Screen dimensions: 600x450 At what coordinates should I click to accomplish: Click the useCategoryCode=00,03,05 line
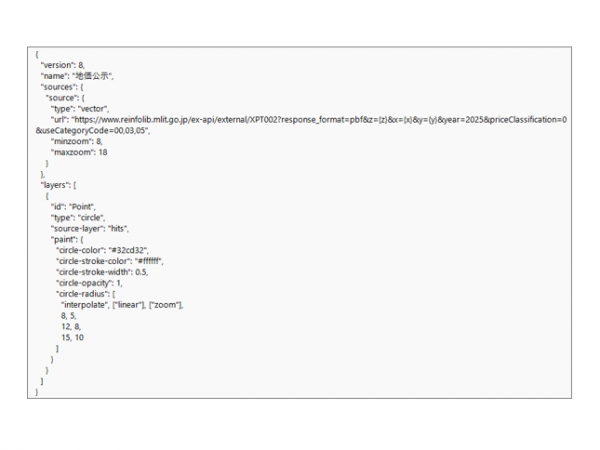pyautogui.click(x=93, y=130)
